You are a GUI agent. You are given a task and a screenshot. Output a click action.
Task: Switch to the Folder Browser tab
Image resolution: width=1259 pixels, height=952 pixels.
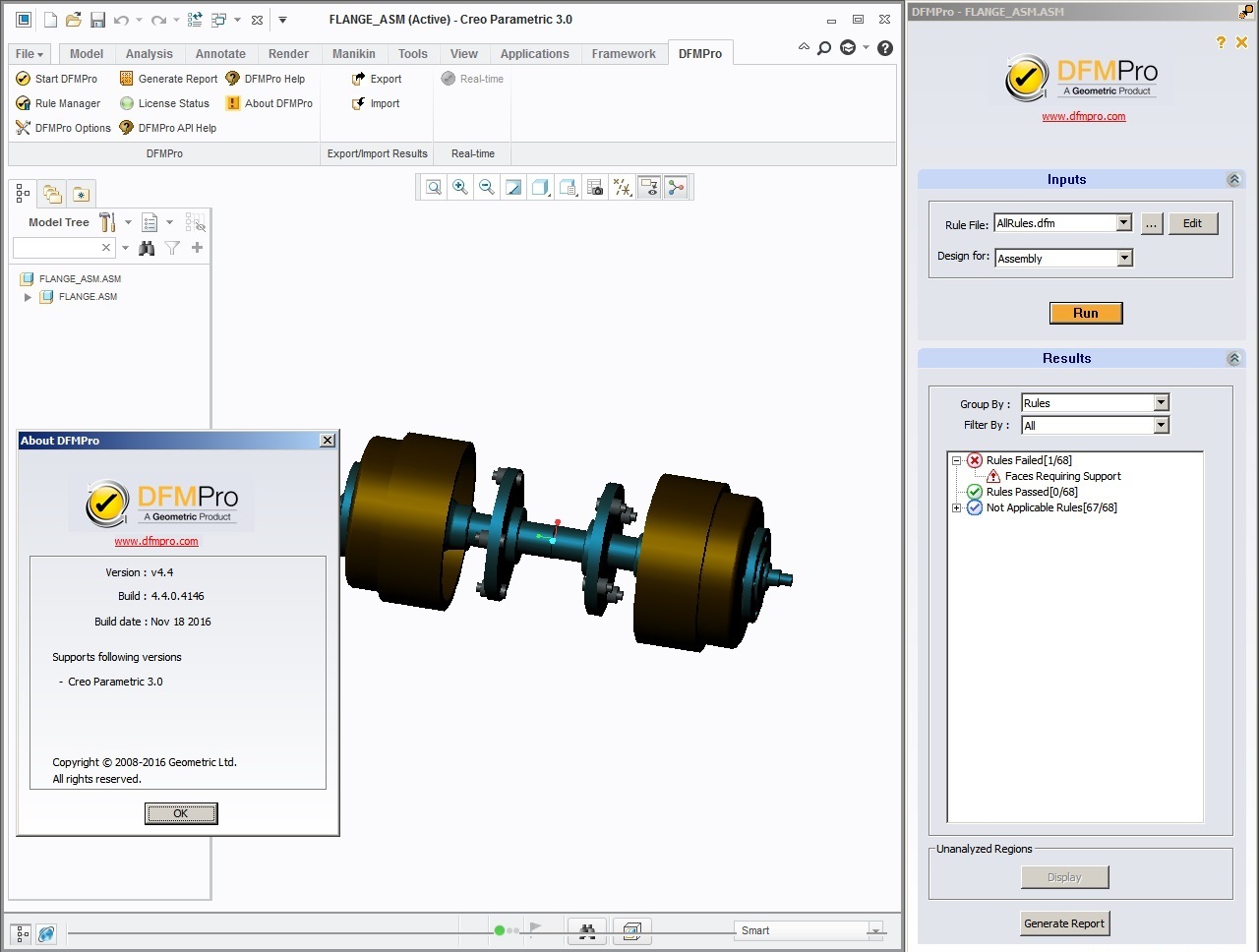click(52, 194)
